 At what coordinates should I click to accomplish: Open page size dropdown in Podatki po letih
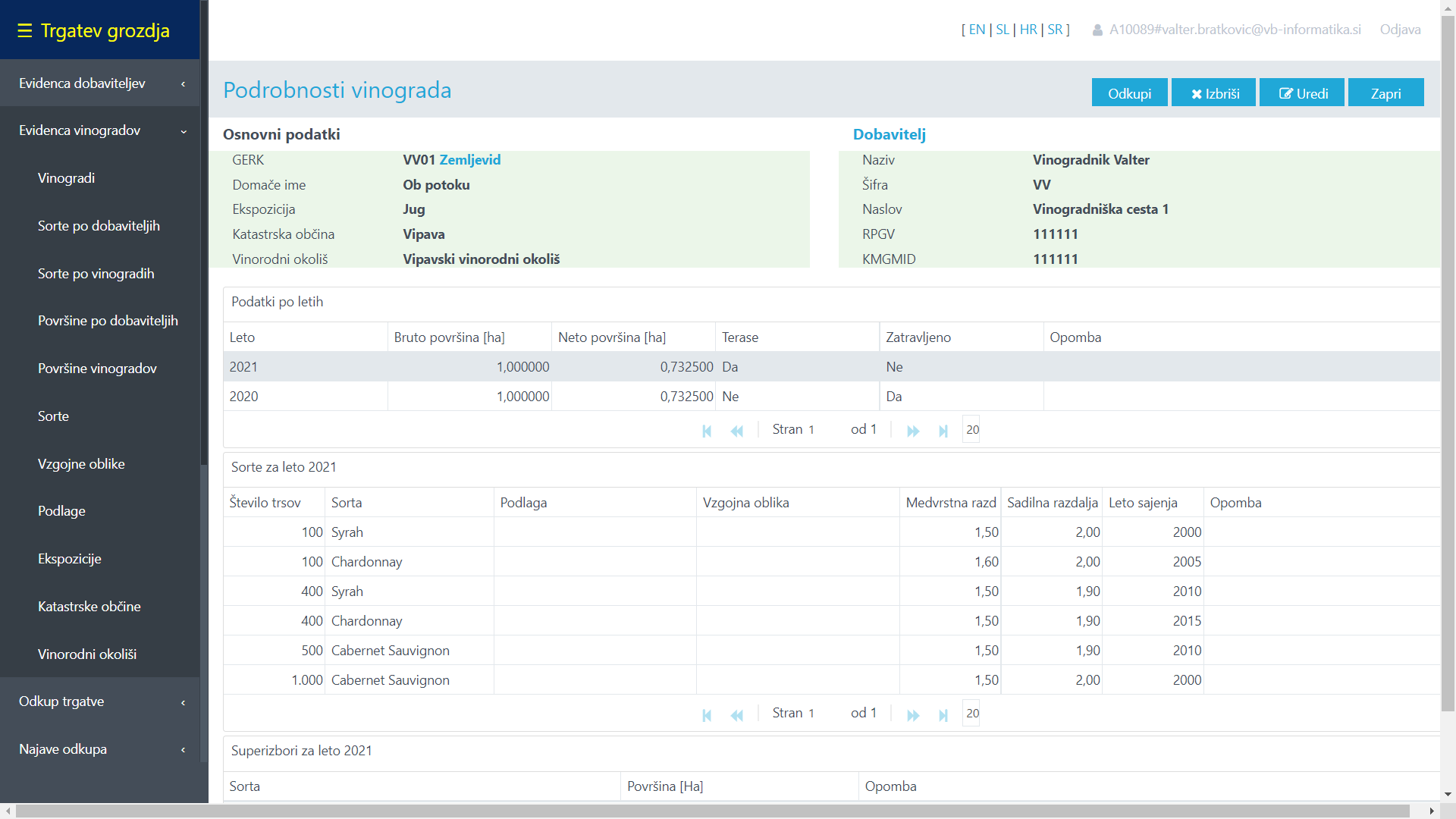[x=971, y=429]
